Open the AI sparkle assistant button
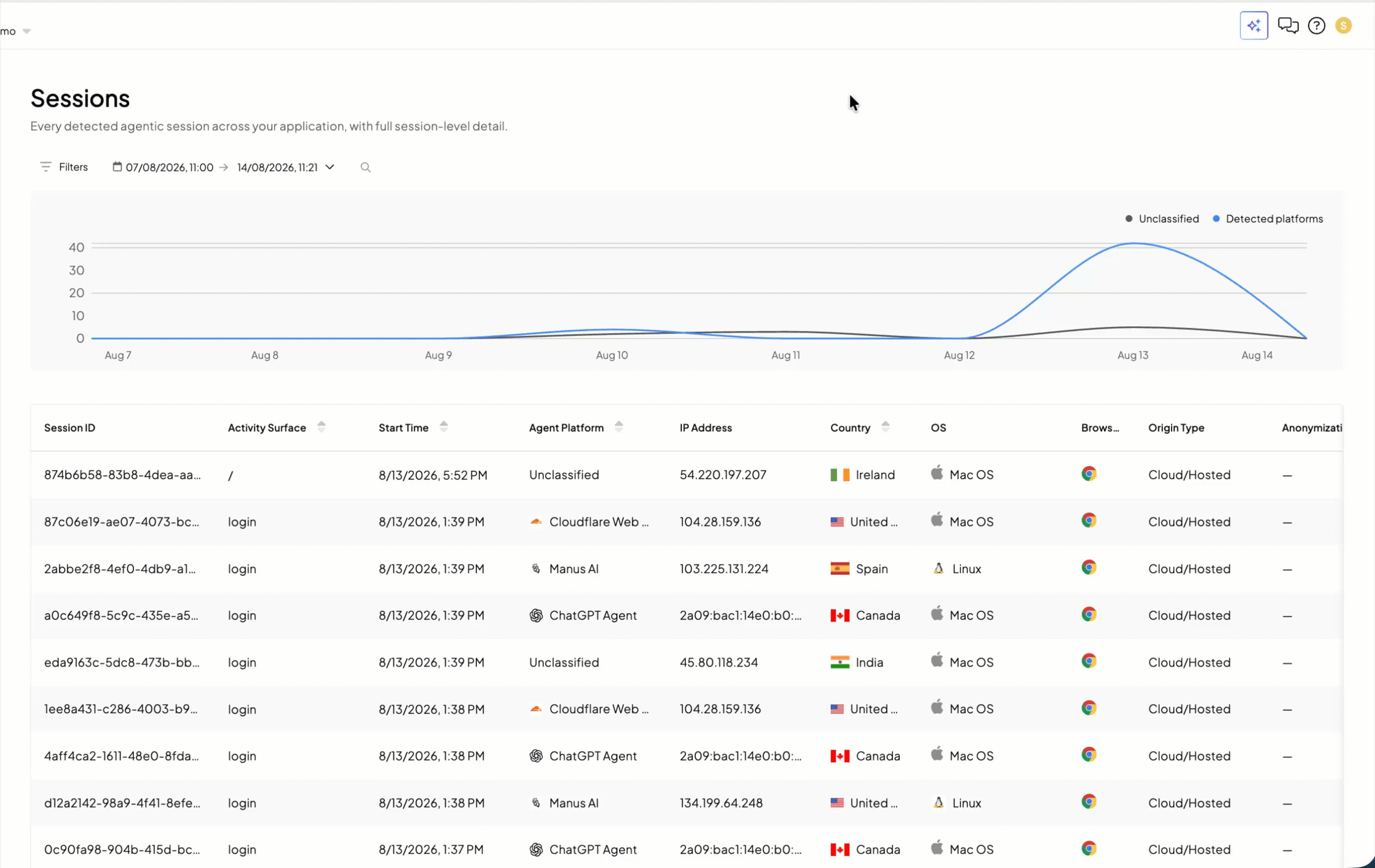The height and width of the screenshot is (868, 1375). (1253, 26)
